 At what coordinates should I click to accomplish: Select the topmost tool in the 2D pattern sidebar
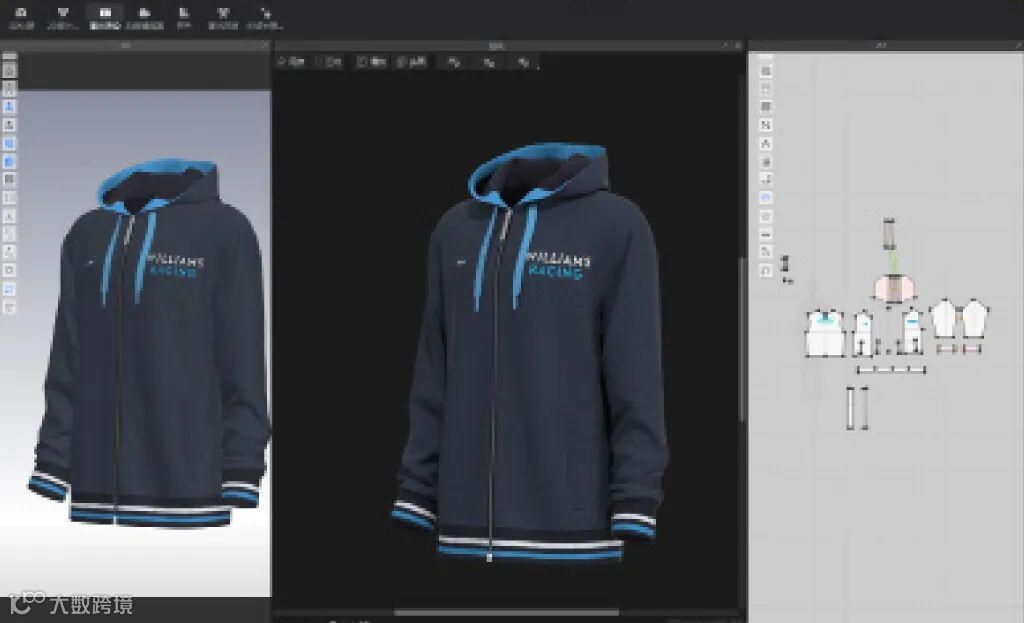[766, 71]
